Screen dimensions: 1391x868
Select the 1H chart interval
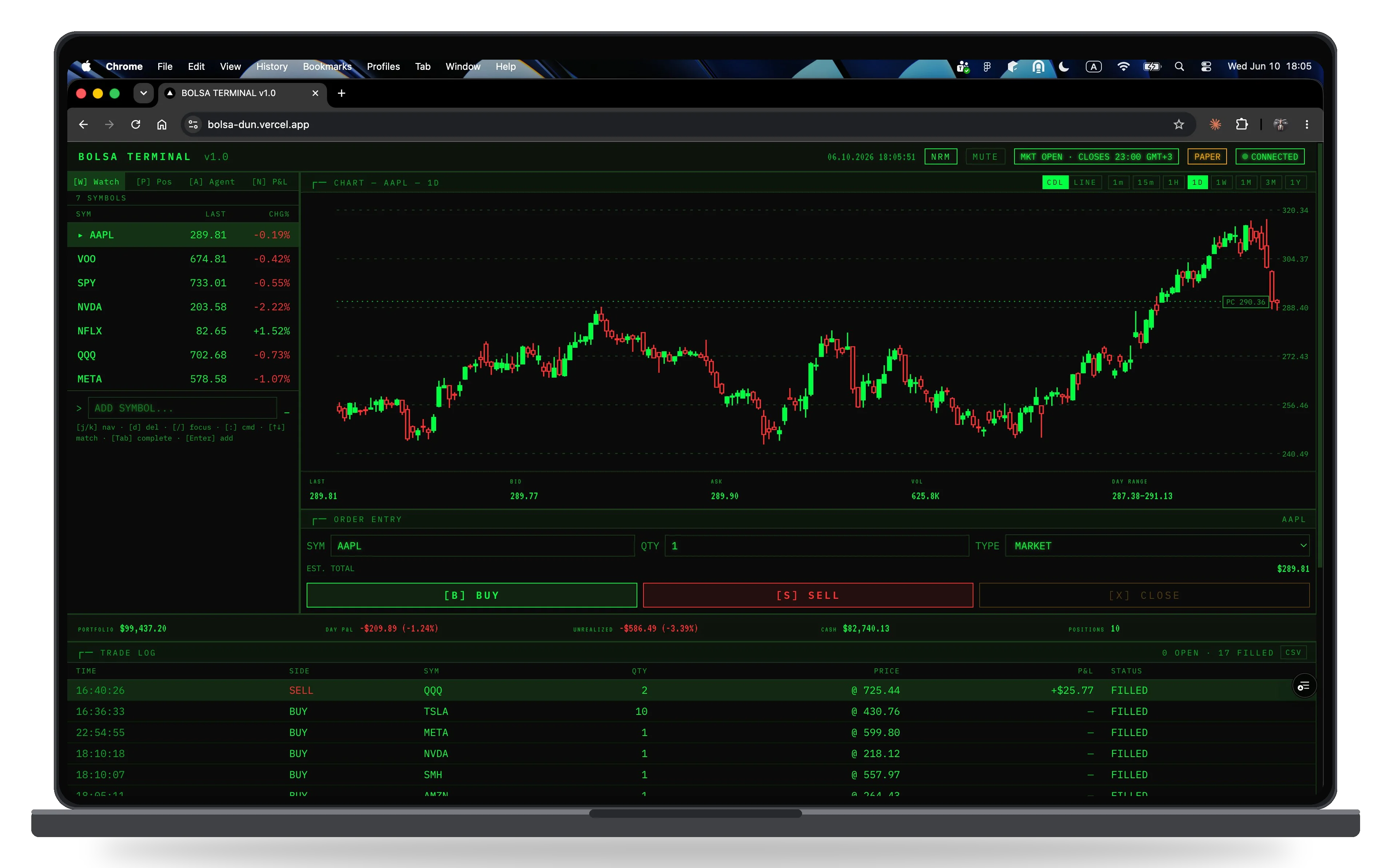coord(1173,183)
